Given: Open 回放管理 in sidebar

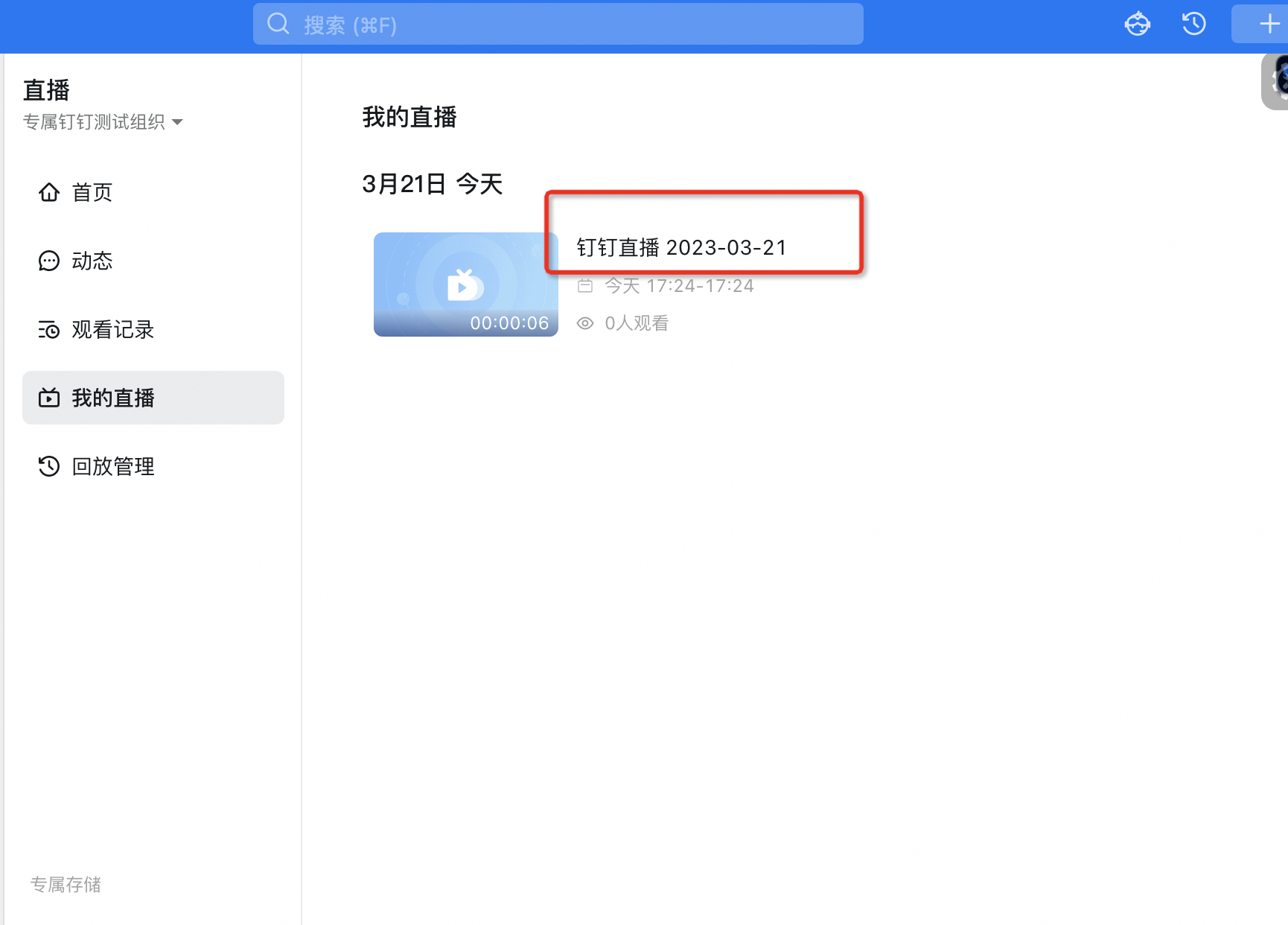Looking at the screenshot, I should pos(153,466).
